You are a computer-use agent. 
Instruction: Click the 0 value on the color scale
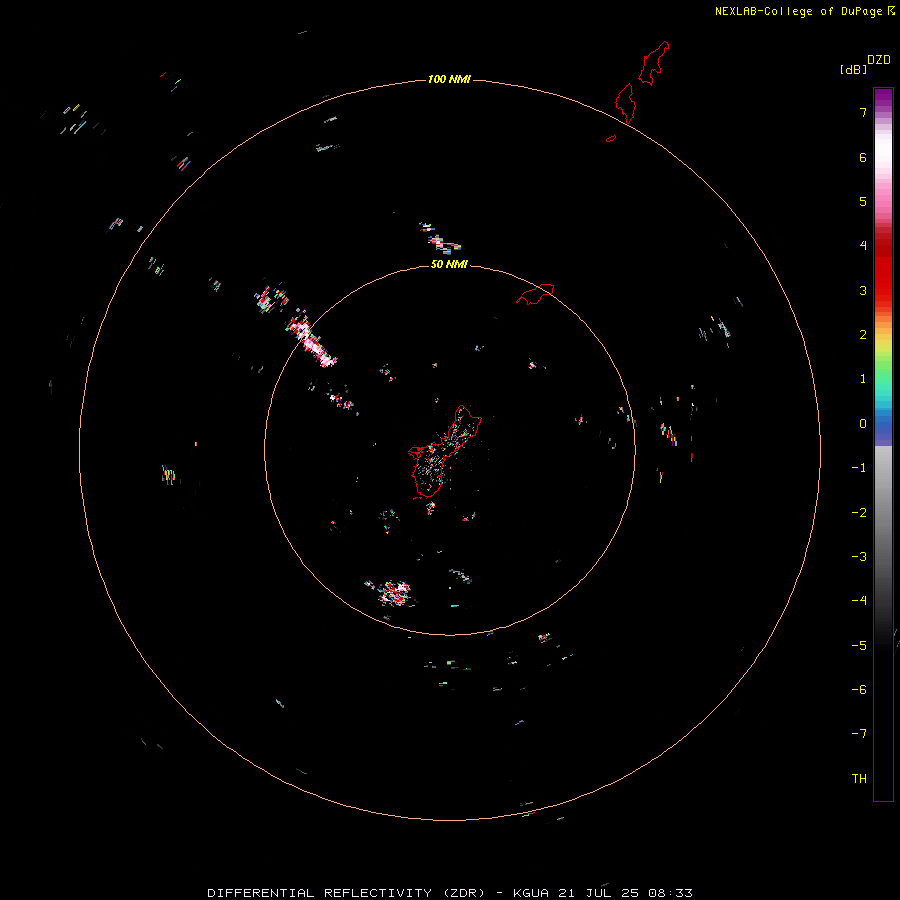(x=862, y=424)
